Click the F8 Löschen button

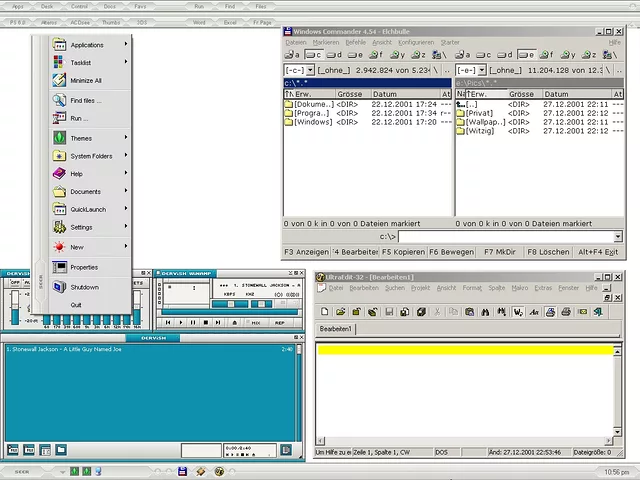click(547, 252)
